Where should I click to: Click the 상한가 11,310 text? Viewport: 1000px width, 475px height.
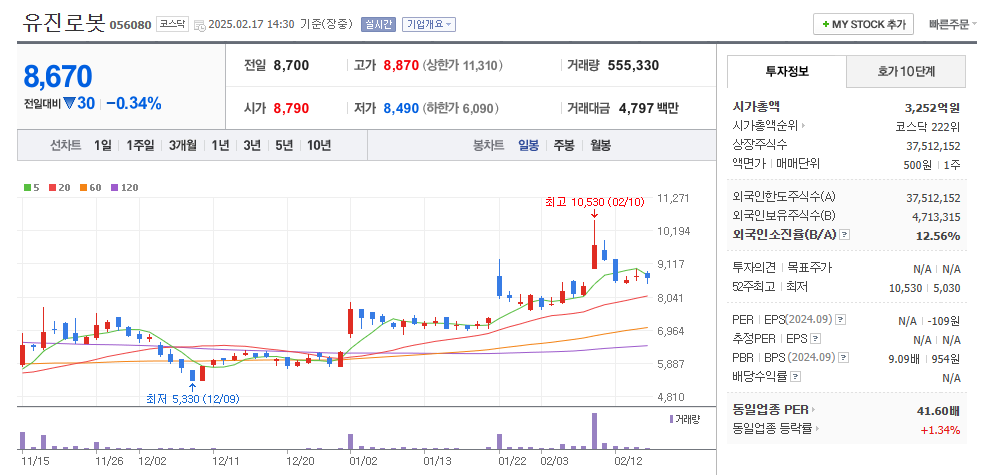click(462, 65)
